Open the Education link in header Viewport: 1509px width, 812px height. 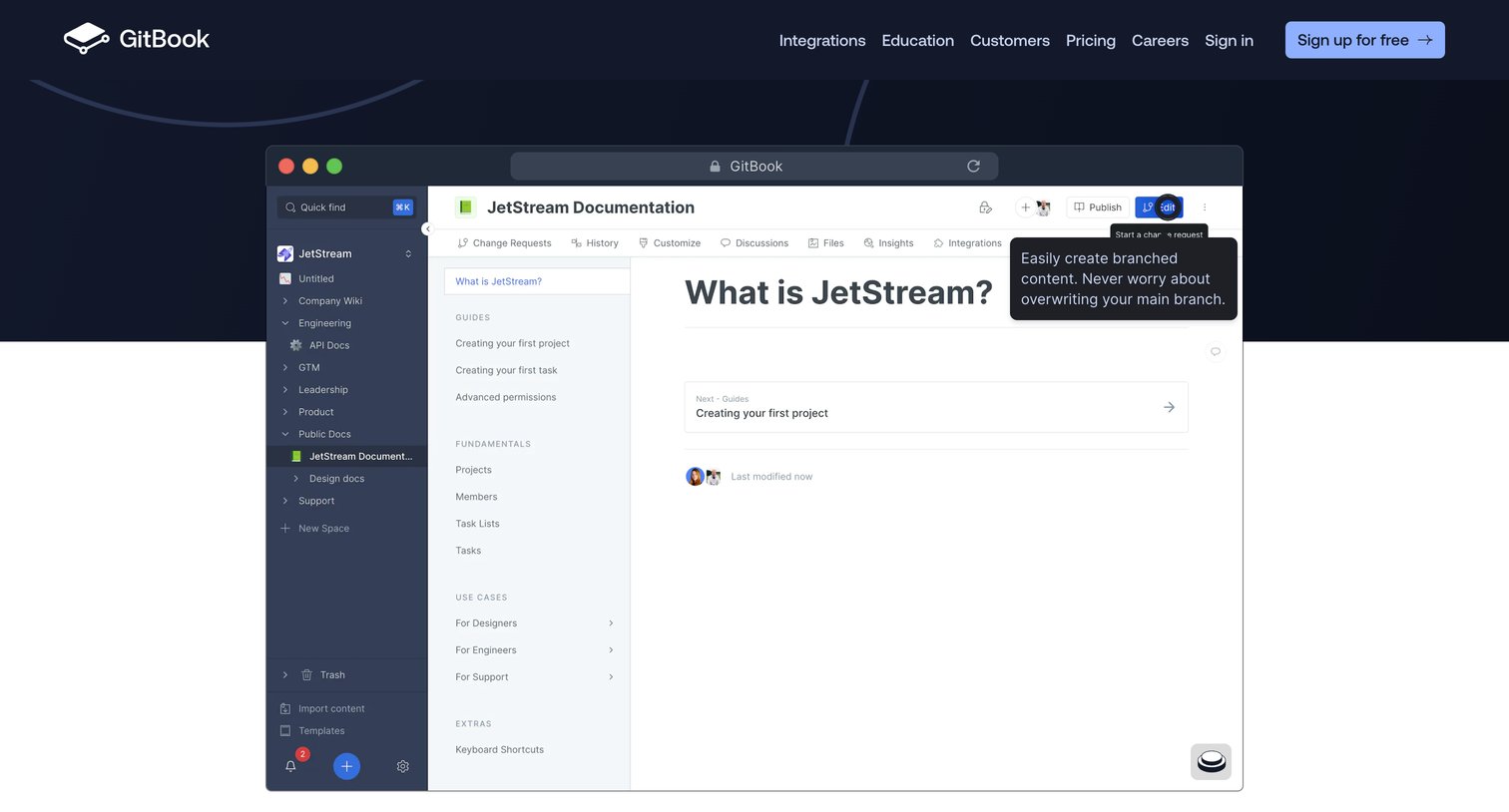pos(917,41)
